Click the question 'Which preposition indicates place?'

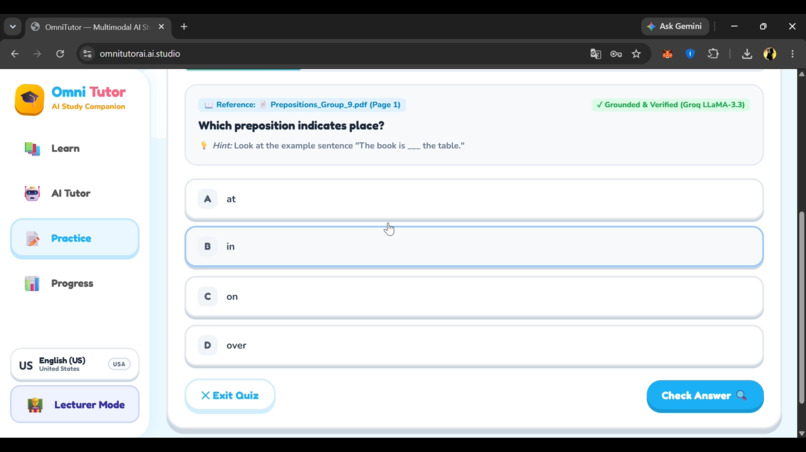pos(291,126)
